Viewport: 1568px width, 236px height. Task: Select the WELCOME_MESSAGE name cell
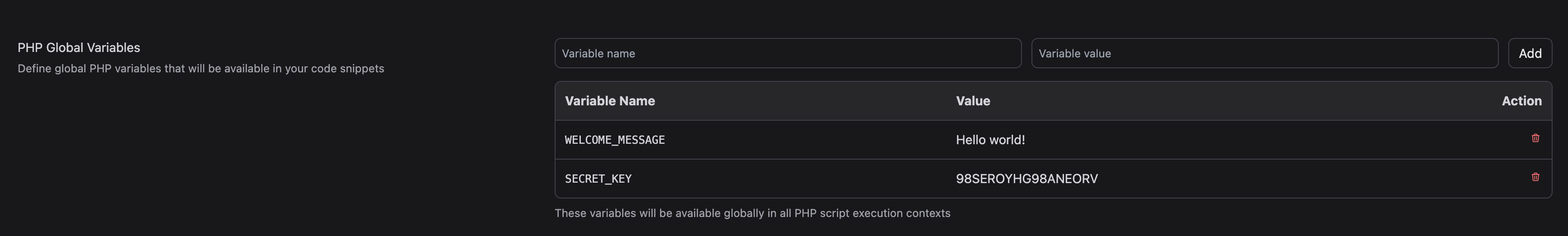pos(615,140)
